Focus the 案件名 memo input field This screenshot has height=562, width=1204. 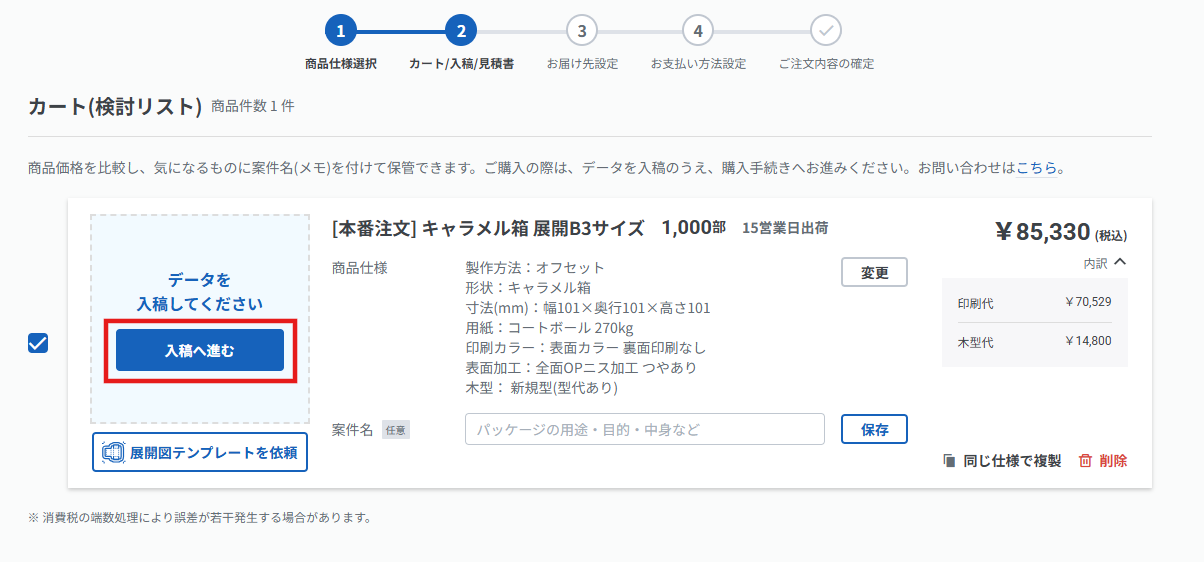click(x=645, y=429)
